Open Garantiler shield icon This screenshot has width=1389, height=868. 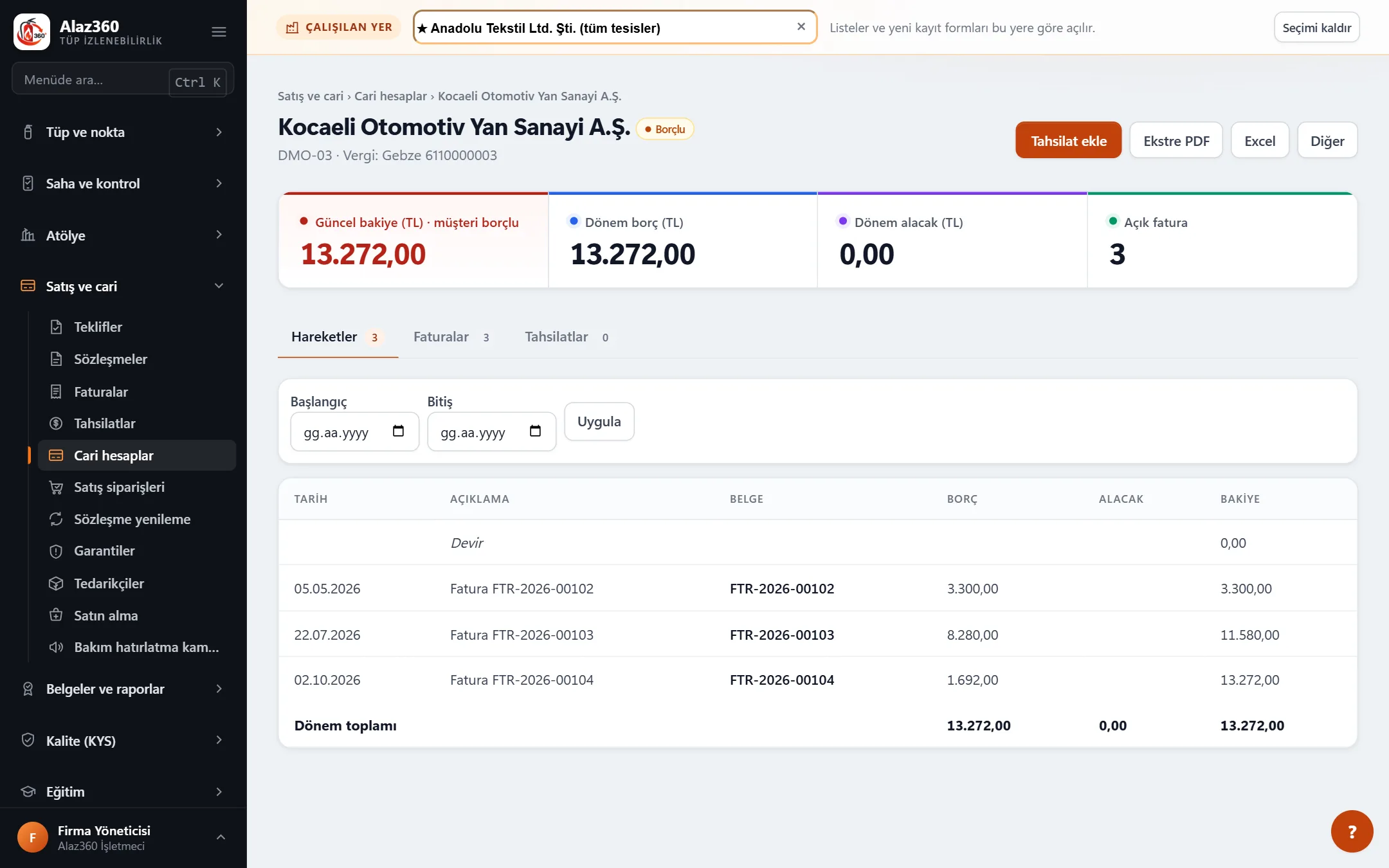click(x=56, y=551)
